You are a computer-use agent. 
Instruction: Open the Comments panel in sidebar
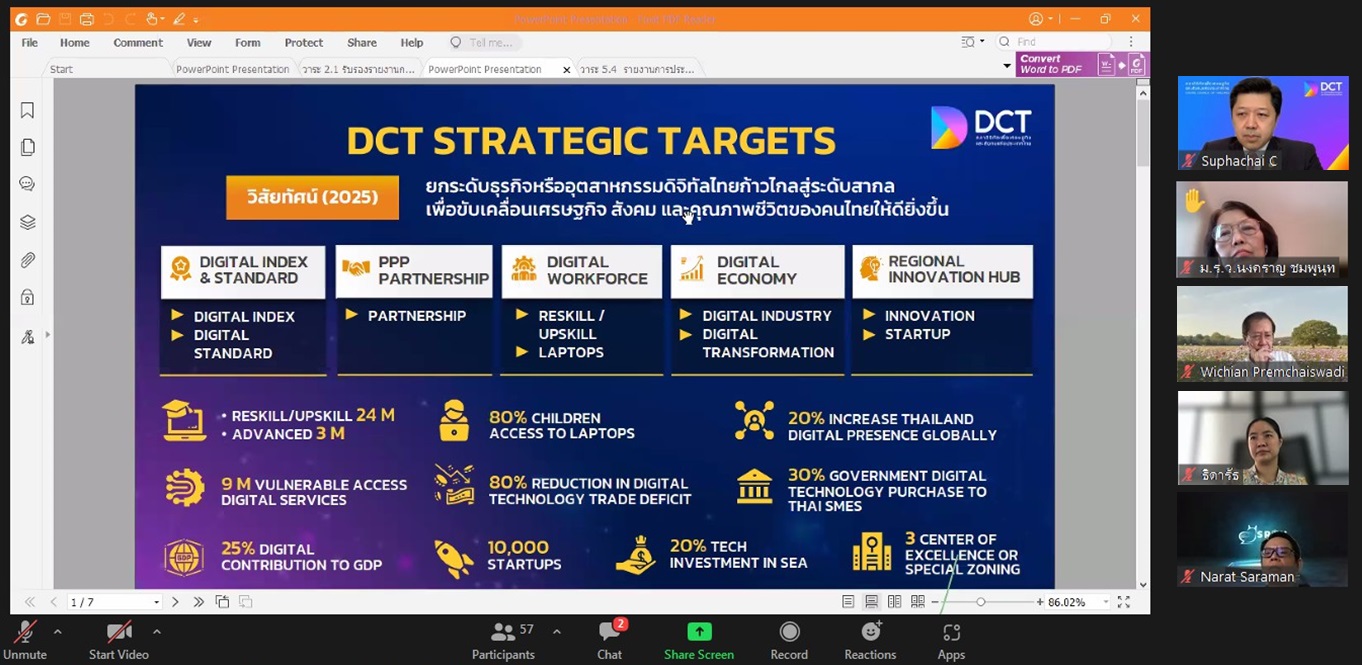pos(27,184)
